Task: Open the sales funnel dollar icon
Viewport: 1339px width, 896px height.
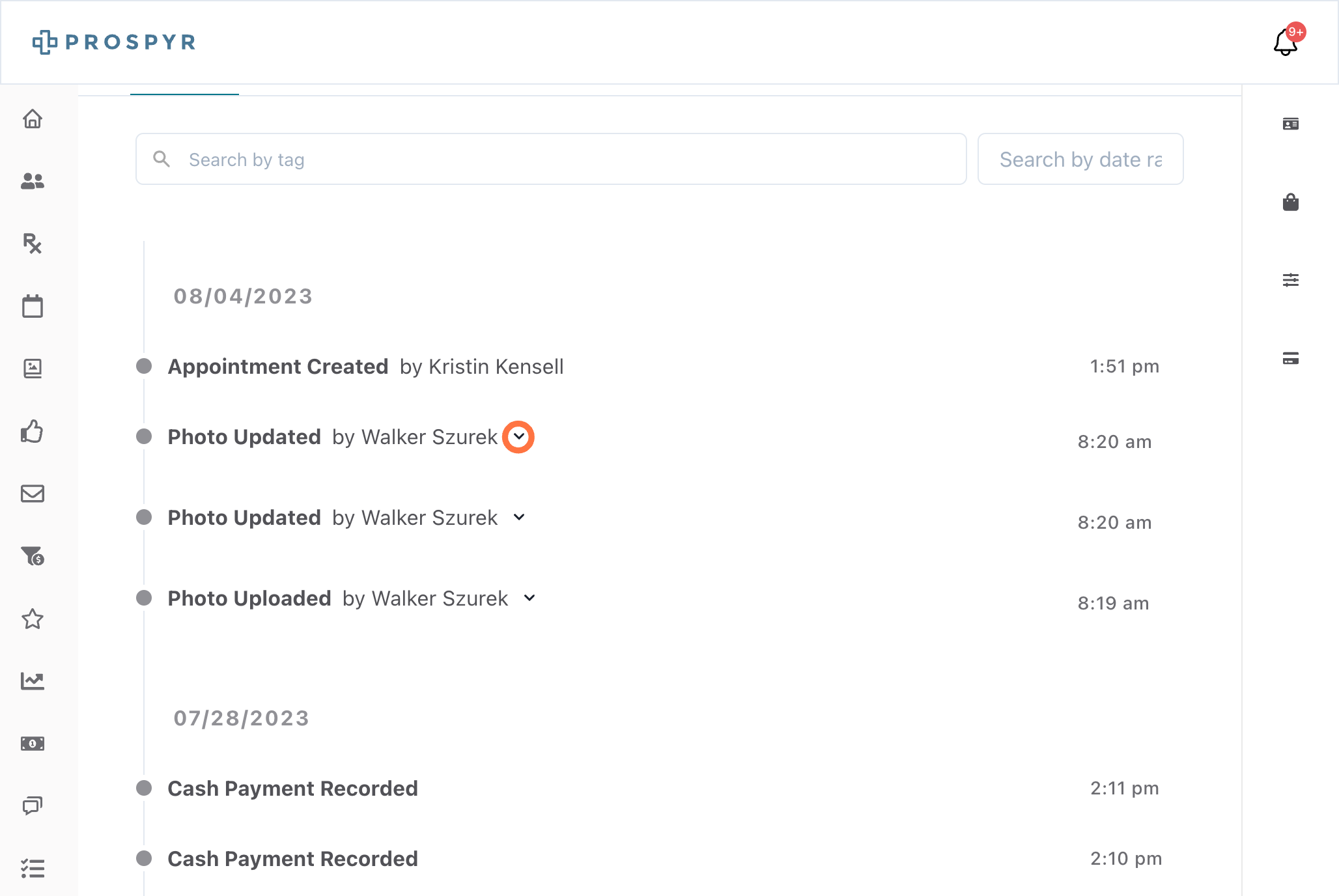Action: [x=33, y=556]
